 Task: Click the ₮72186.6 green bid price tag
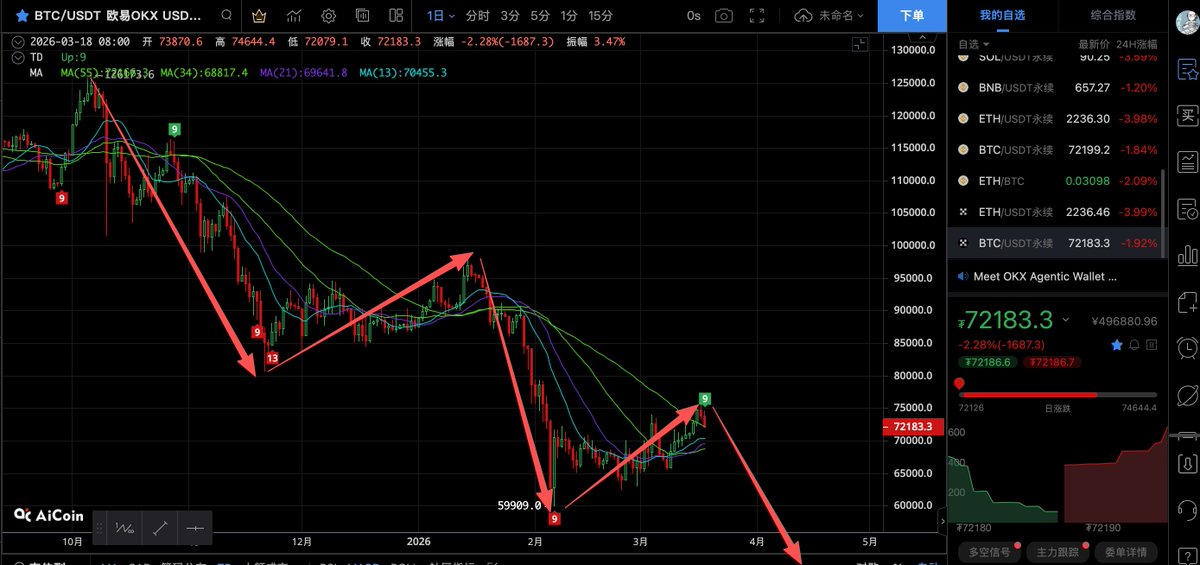coord(986,362)
